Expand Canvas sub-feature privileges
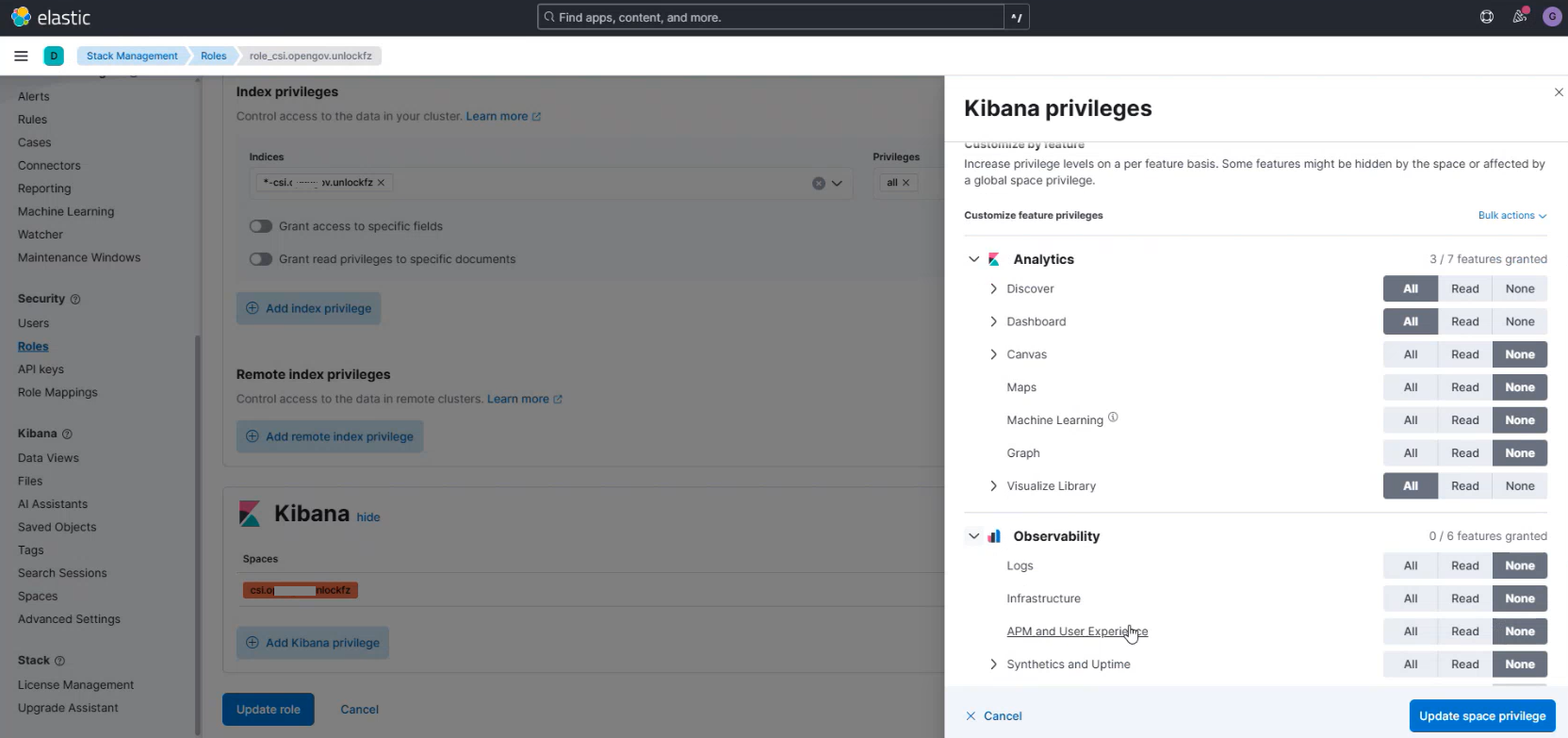1568x738 pixels. (993, 354)
